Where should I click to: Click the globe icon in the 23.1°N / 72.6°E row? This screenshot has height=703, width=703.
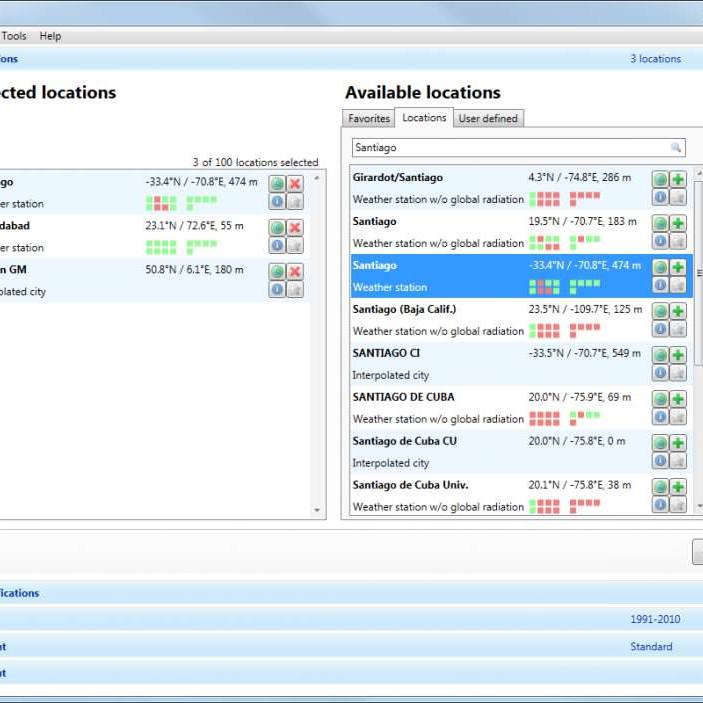point(277,227)
